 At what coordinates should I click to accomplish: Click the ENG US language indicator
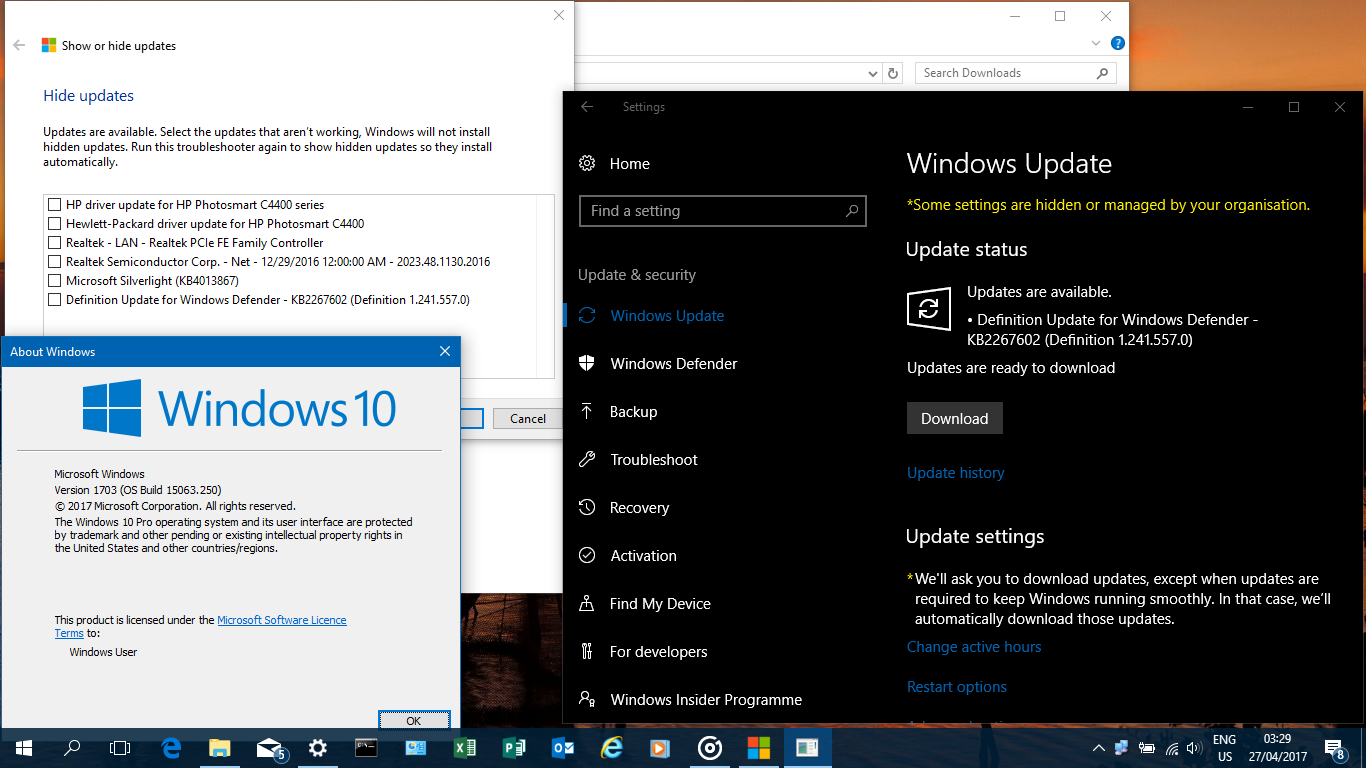pyautogui.click(x=1224, y=748)
